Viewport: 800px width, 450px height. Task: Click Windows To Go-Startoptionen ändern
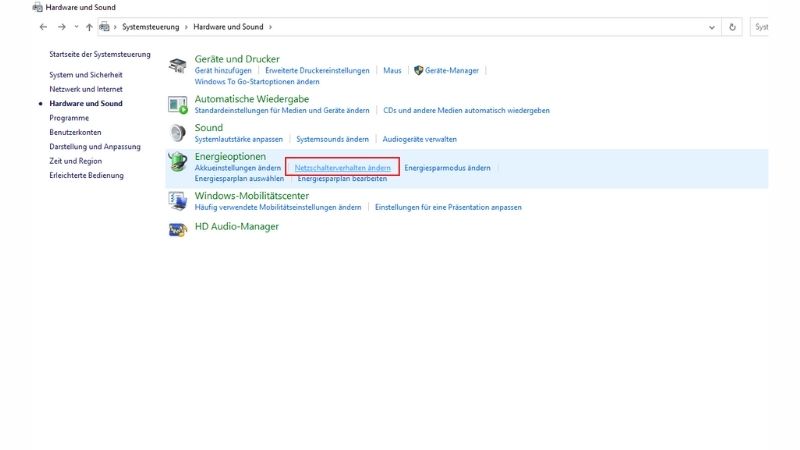coord(257,82)
